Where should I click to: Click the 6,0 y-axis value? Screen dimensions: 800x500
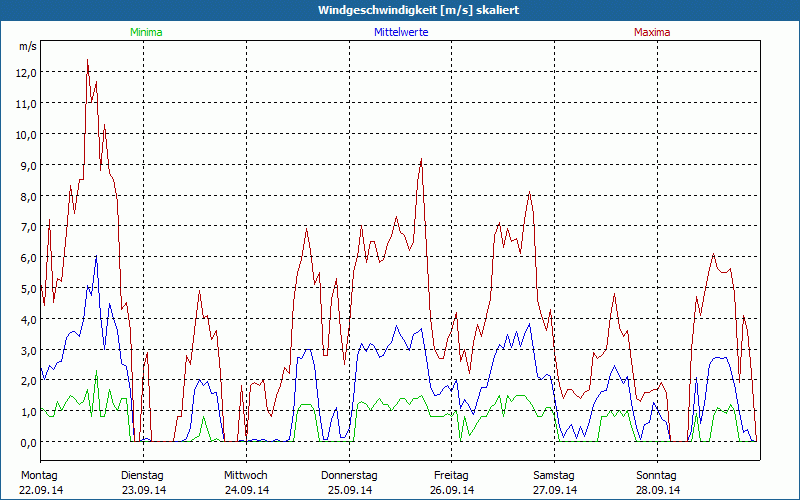(29, 258)
